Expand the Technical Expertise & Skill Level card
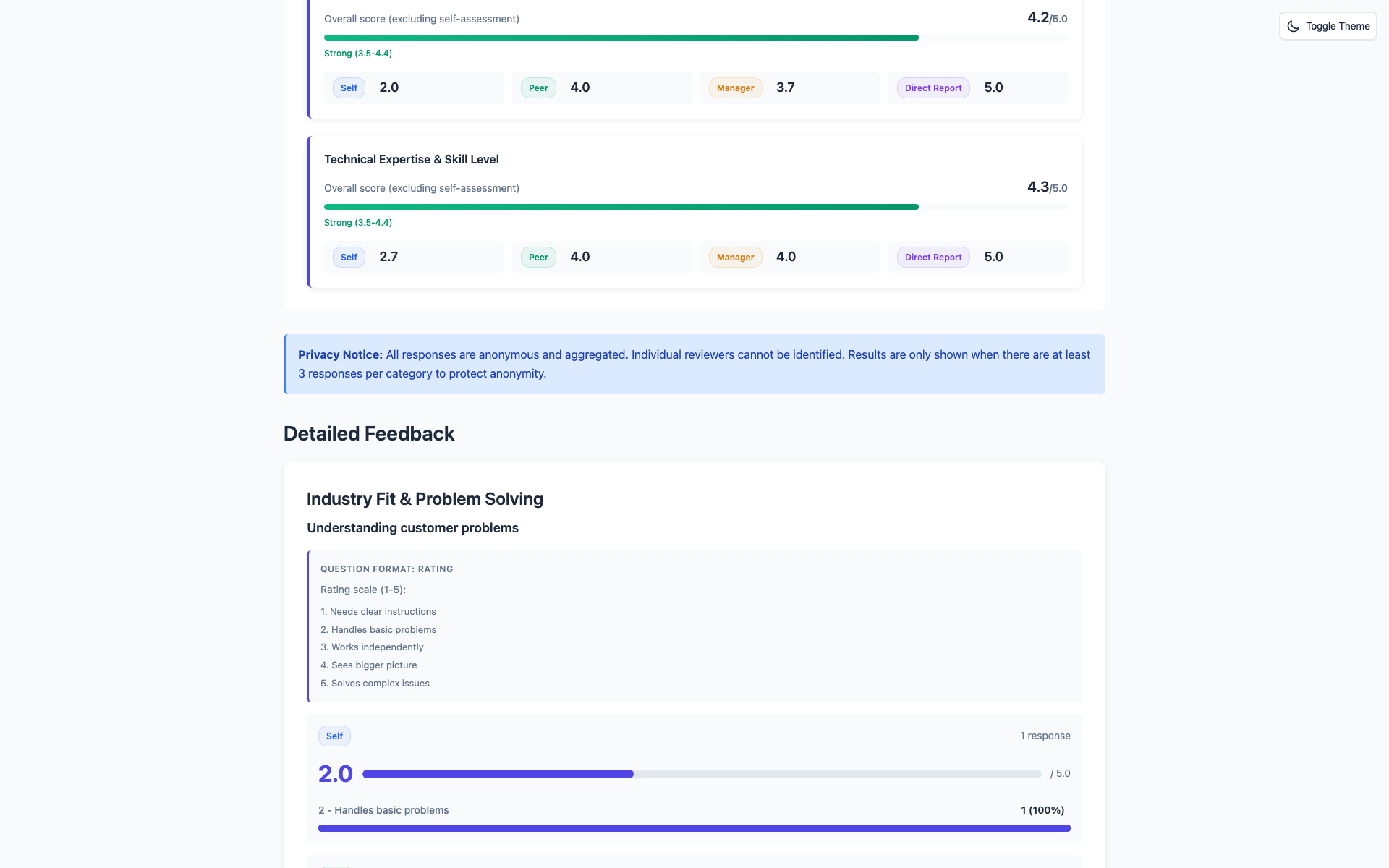Viewport: 1389px width, 868px height. click(x=411, y=159)
